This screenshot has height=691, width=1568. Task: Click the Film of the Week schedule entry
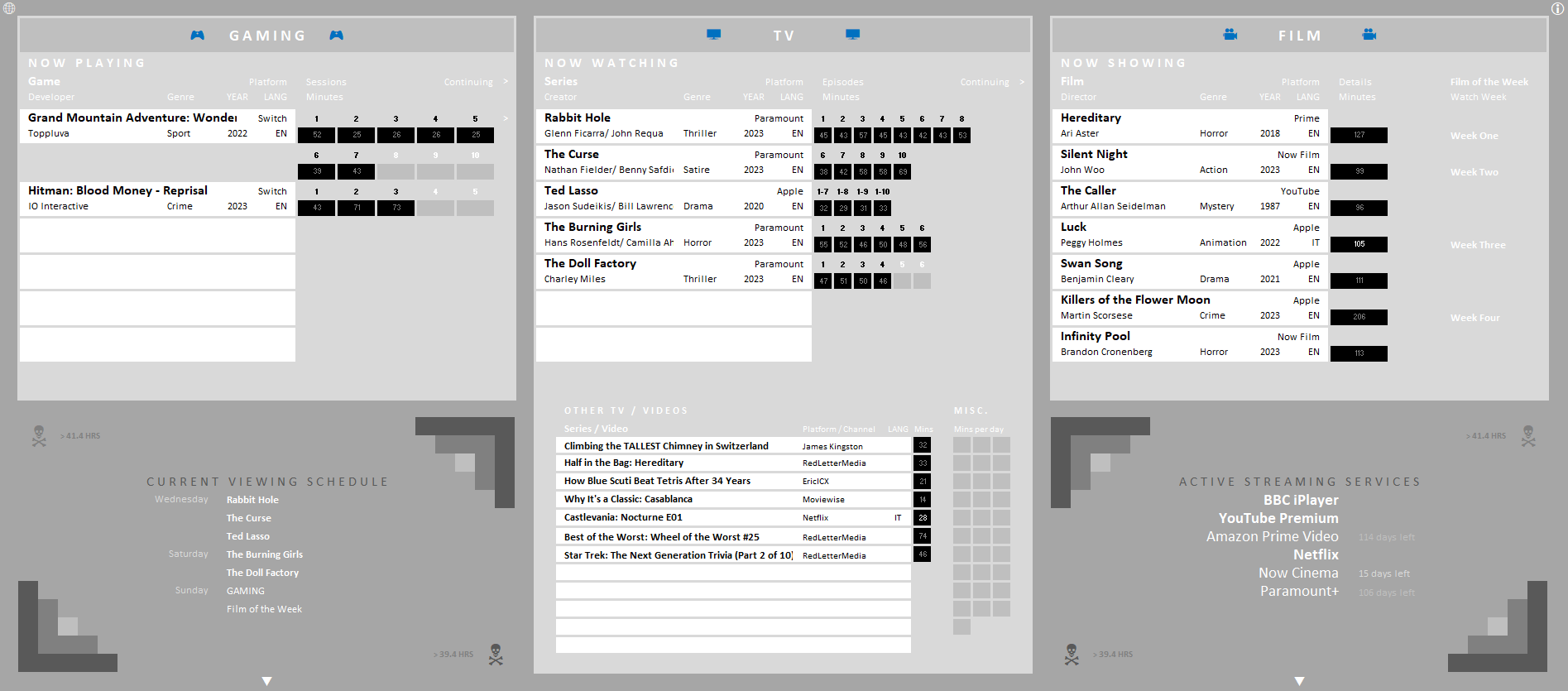click(264, 609)
